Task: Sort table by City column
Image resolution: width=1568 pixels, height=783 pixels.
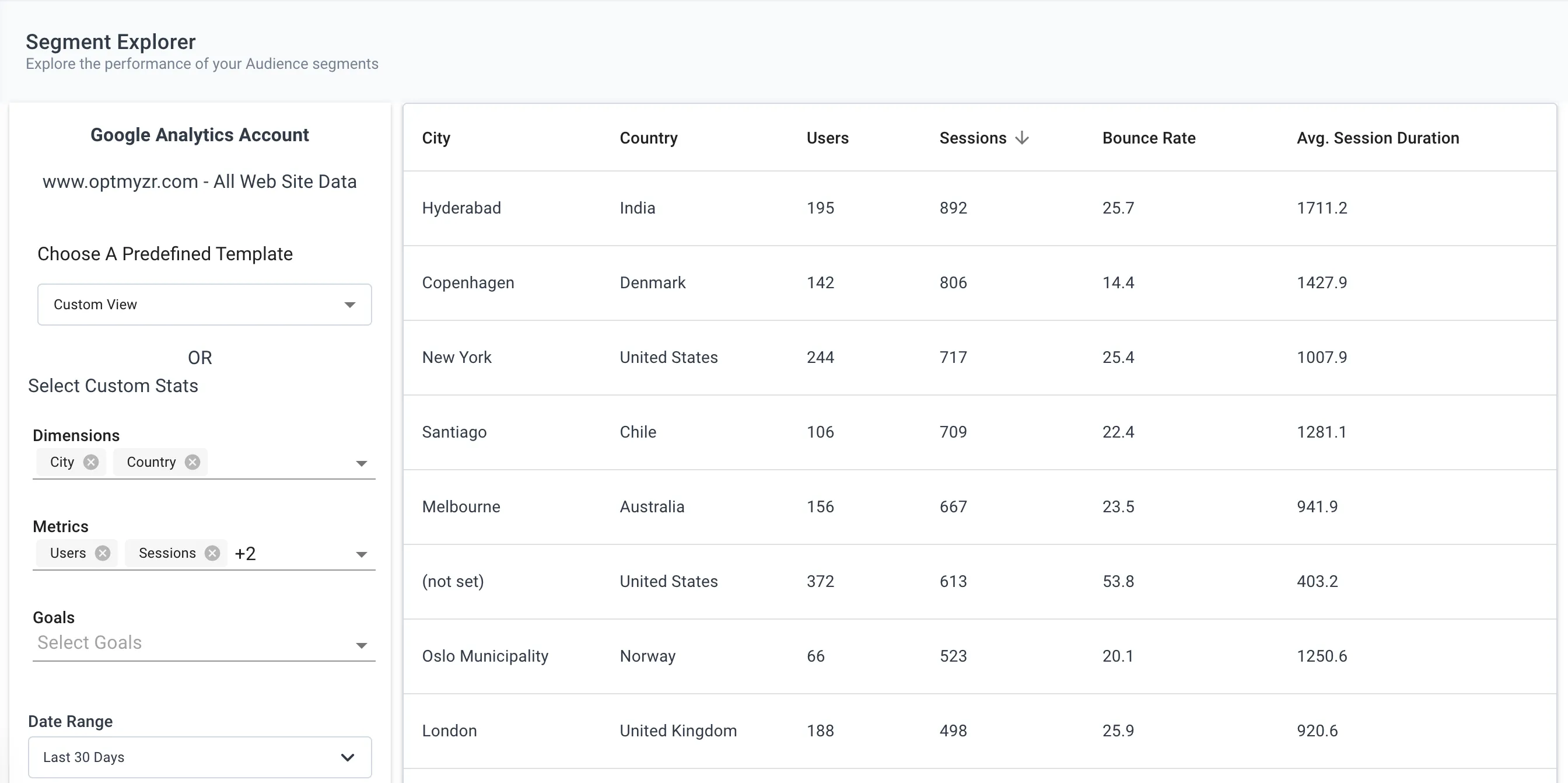Action: pos(436,138)
